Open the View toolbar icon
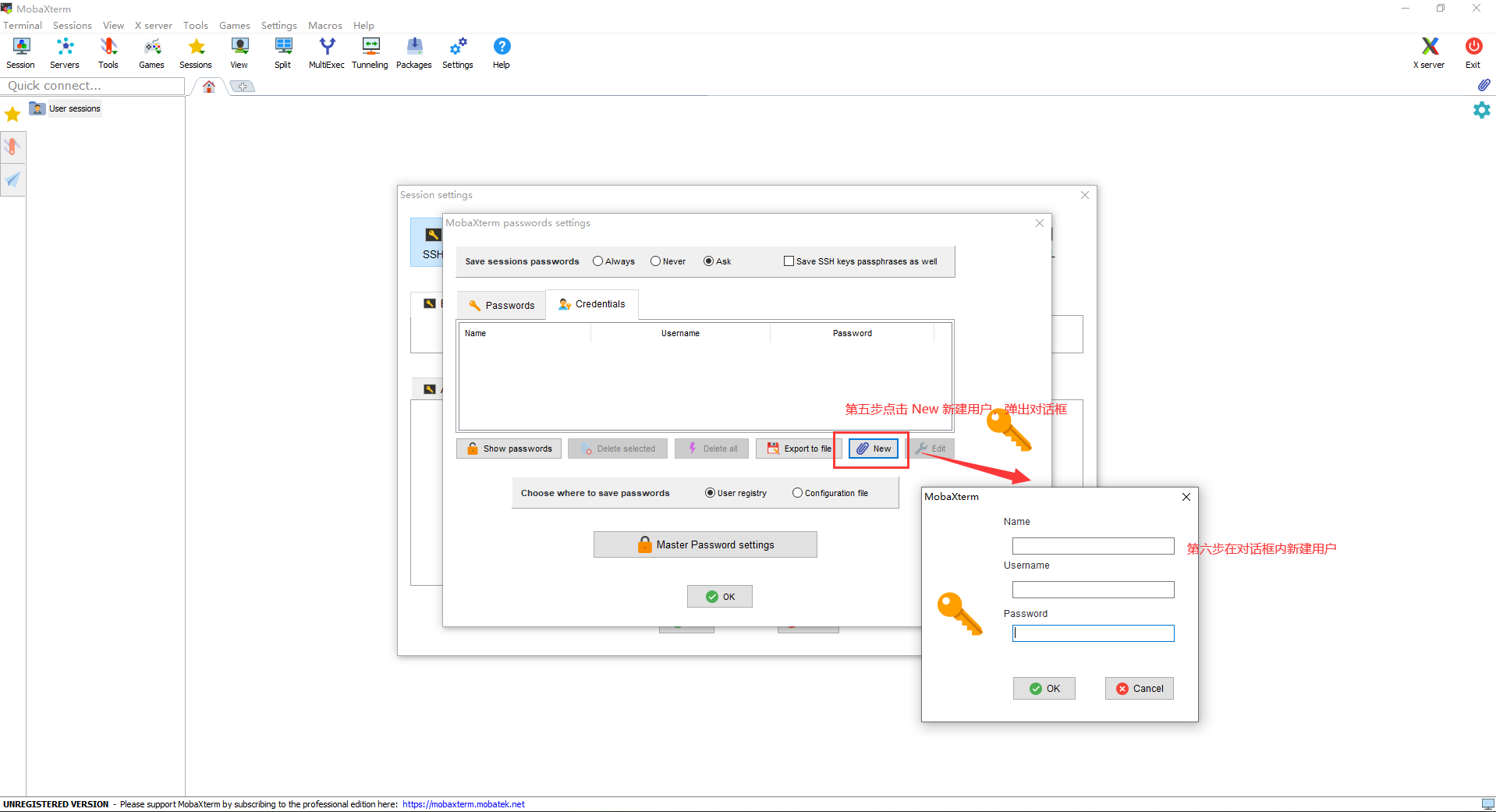This screenshot has height=812, width=1496. 239,53
